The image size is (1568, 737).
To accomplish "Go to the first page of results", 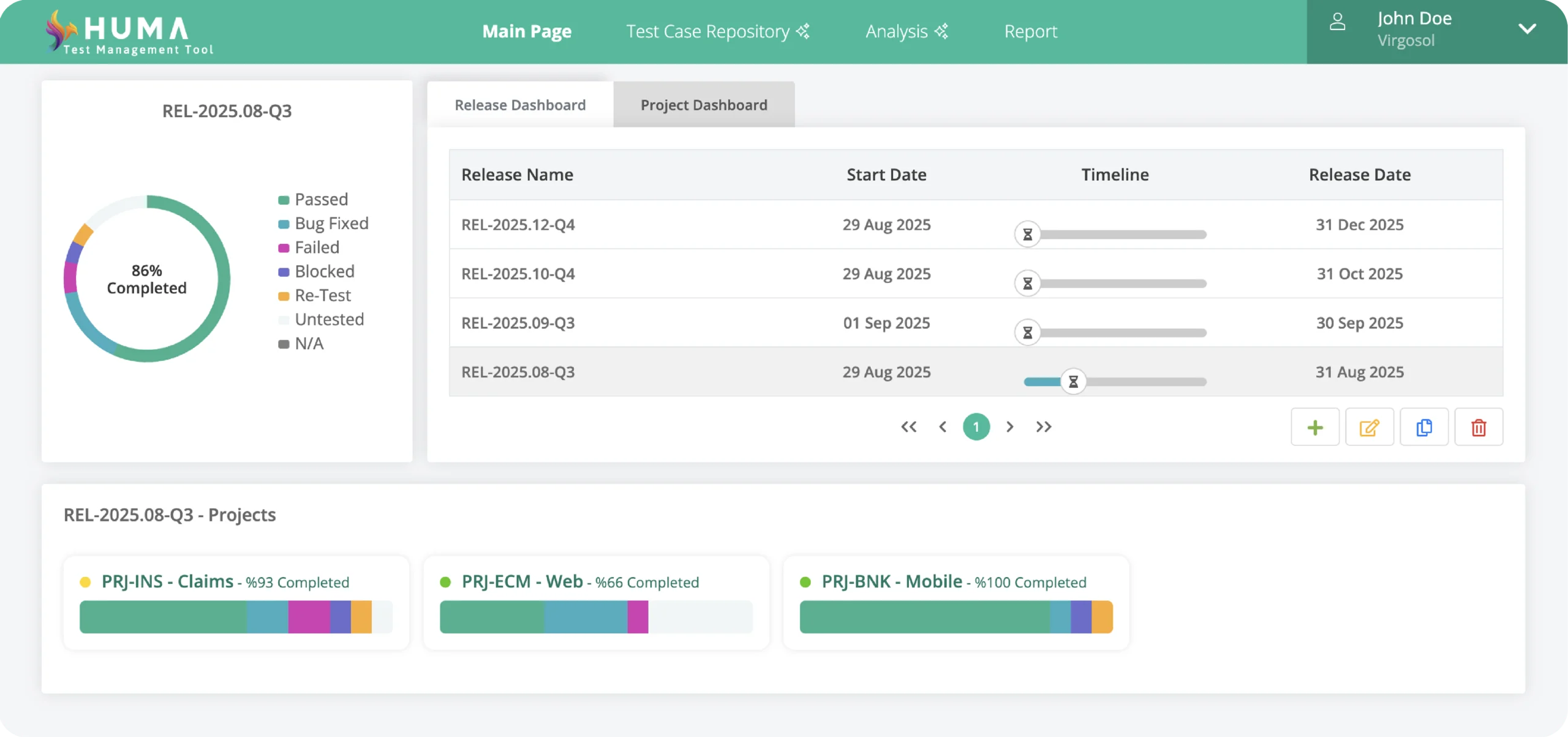I will click(x=909, y=427).
